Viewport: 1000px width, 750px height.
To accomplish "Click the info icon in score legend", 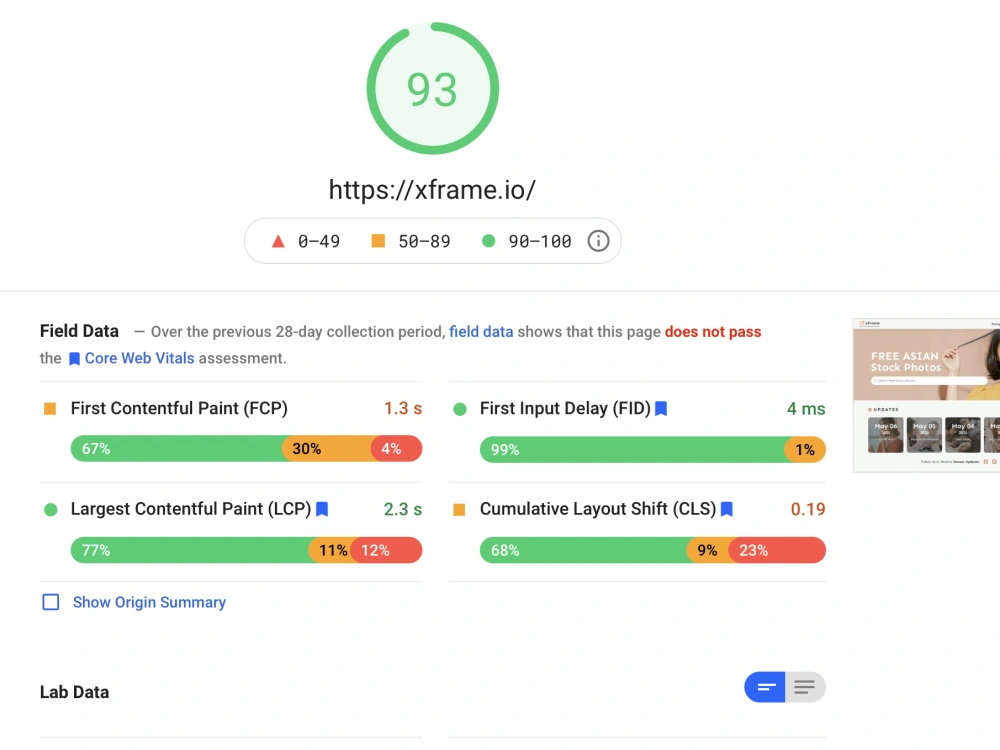I will 598,241.
